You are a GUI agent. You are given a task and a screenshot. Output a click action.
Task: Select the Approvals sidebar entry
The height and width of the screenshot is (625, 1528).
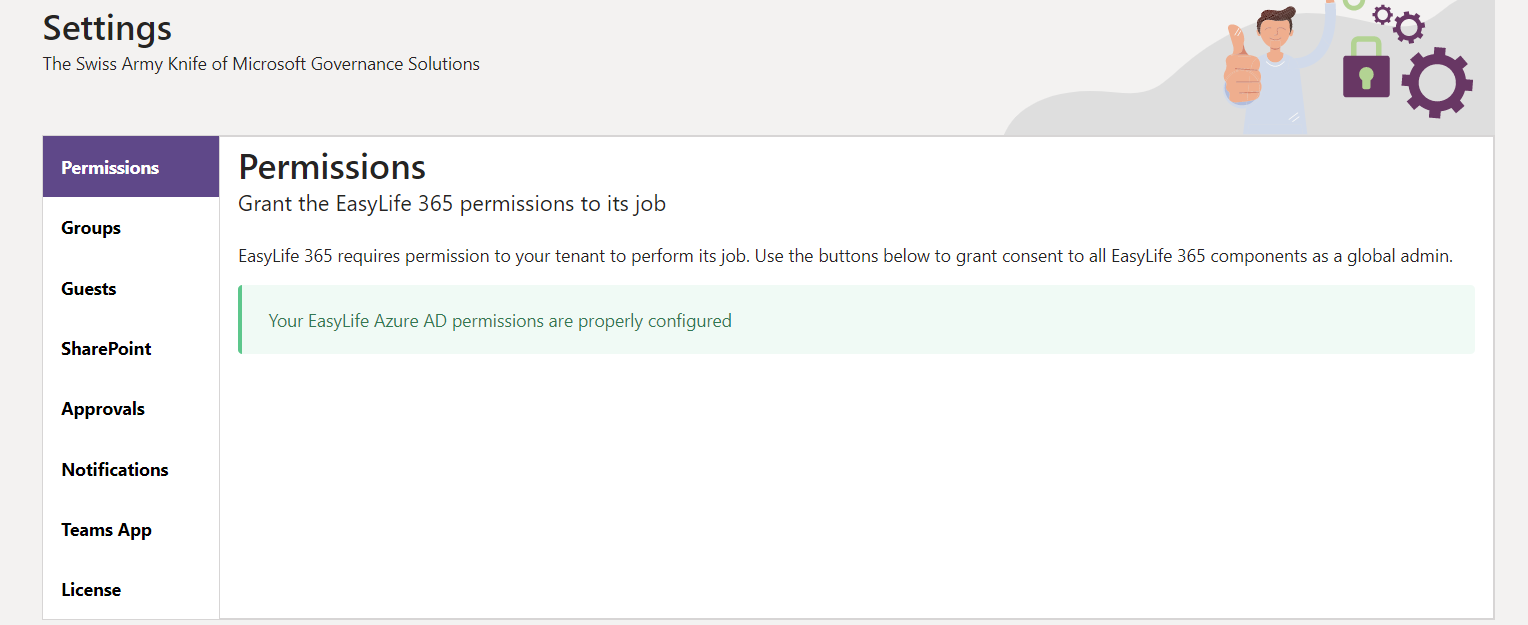pos(103,409)
